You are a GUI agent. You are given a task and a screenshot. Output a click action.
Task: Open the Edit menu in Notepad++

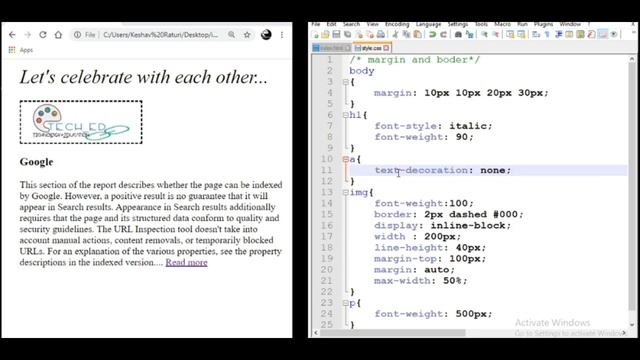point(331,24)
